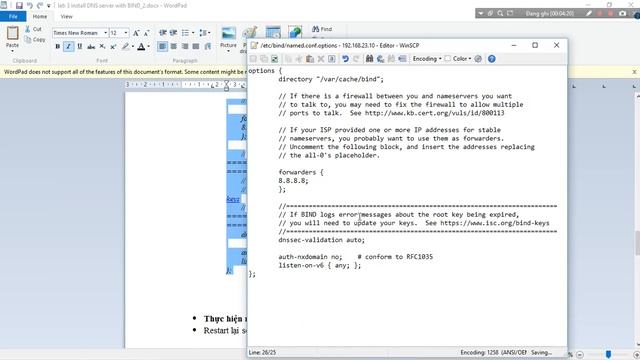Apply superscript formatting in WordPad

pyautogui.click(x=113, y=47)
